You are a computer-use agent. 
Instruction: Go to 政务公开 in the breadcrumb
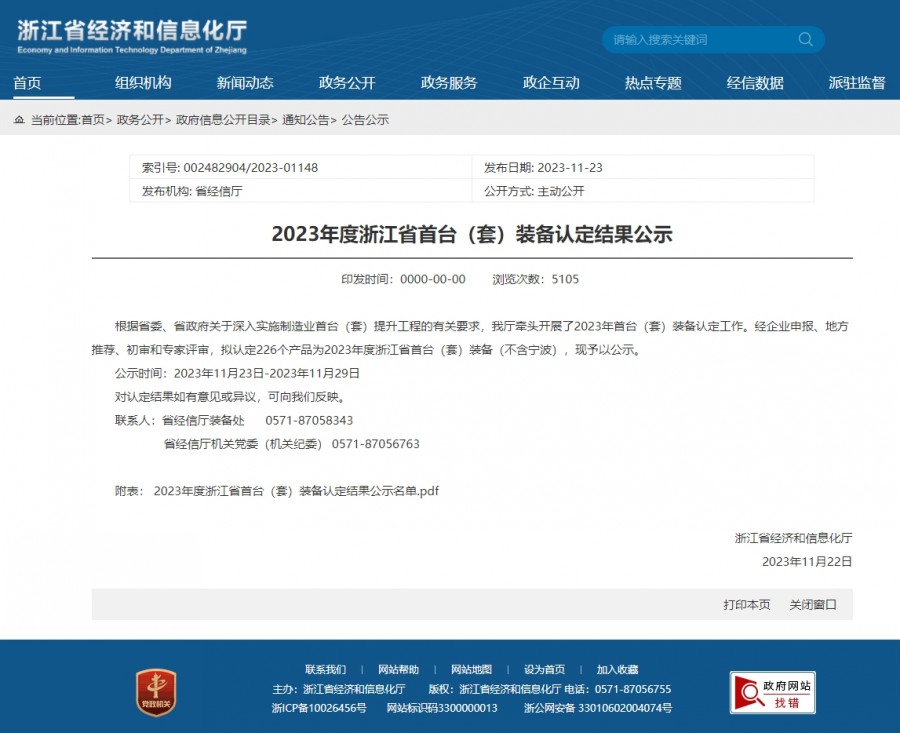tap(140, 119)
